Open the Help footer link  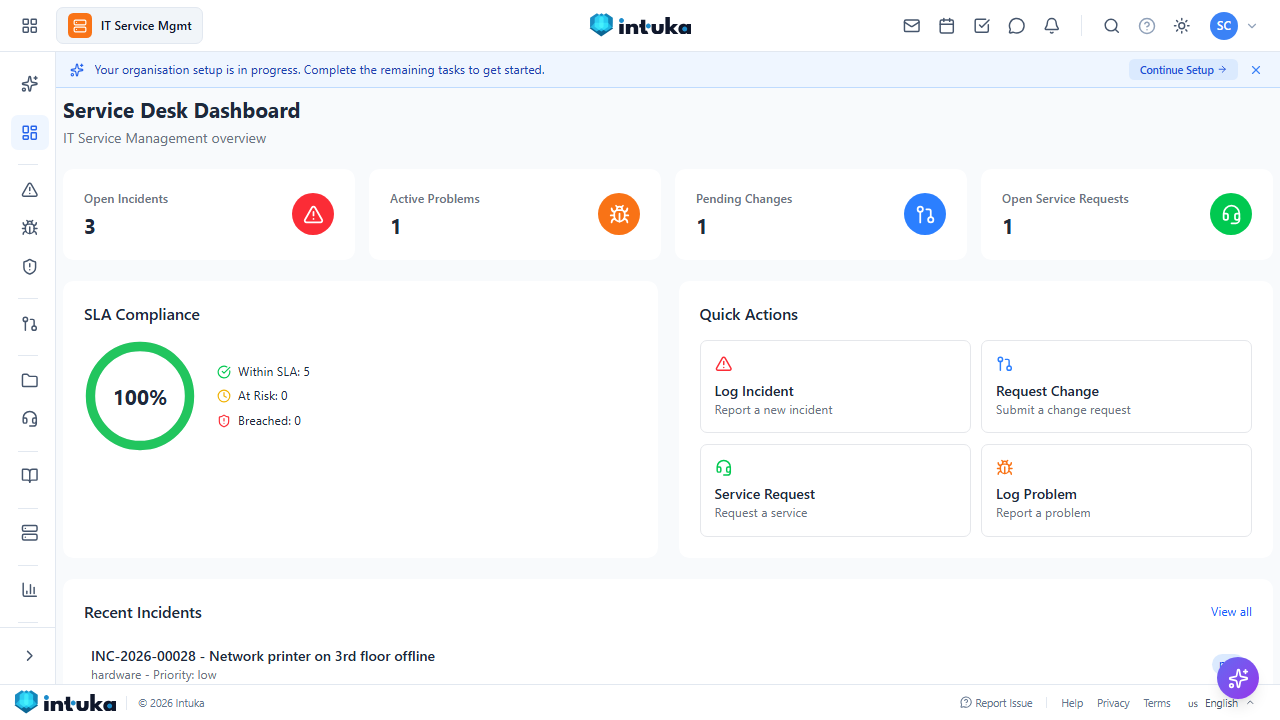pos(1072,703)
